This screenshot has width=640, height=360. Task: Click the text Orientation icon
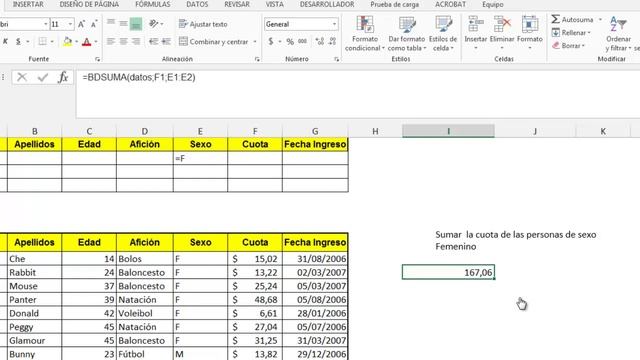[x=153, y=24]
